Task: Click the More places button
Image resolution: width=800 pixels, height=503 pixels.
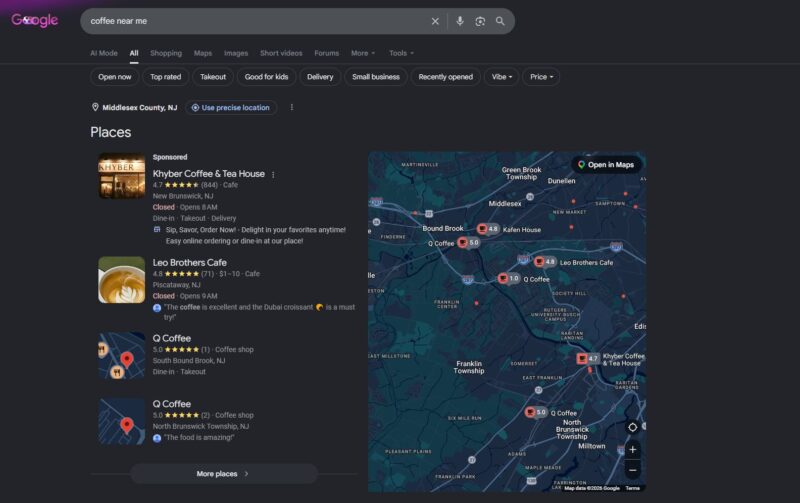Action: point(224,473)
